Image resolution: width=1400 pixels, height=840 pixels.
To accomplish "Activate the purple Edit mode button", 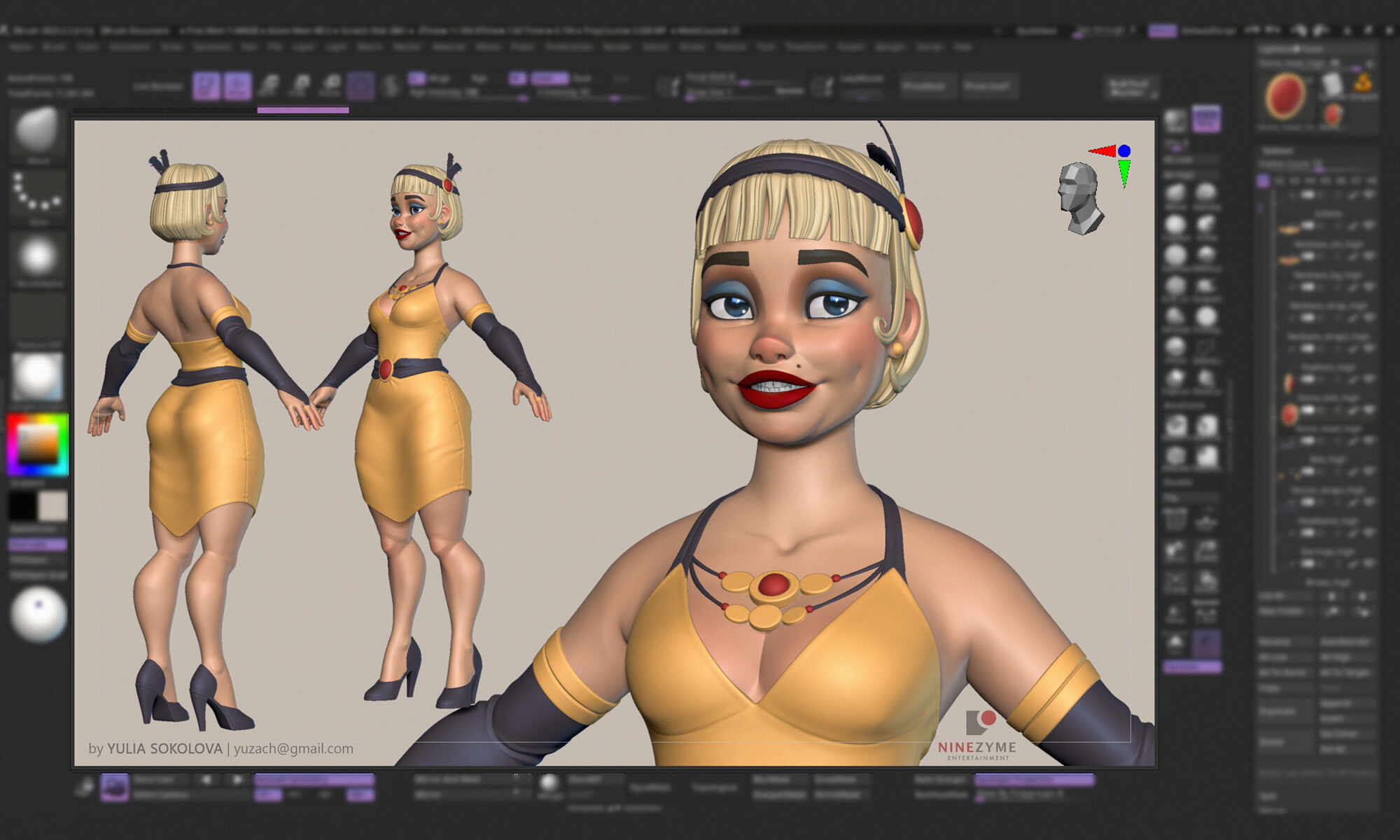I will tap(206, 86).
